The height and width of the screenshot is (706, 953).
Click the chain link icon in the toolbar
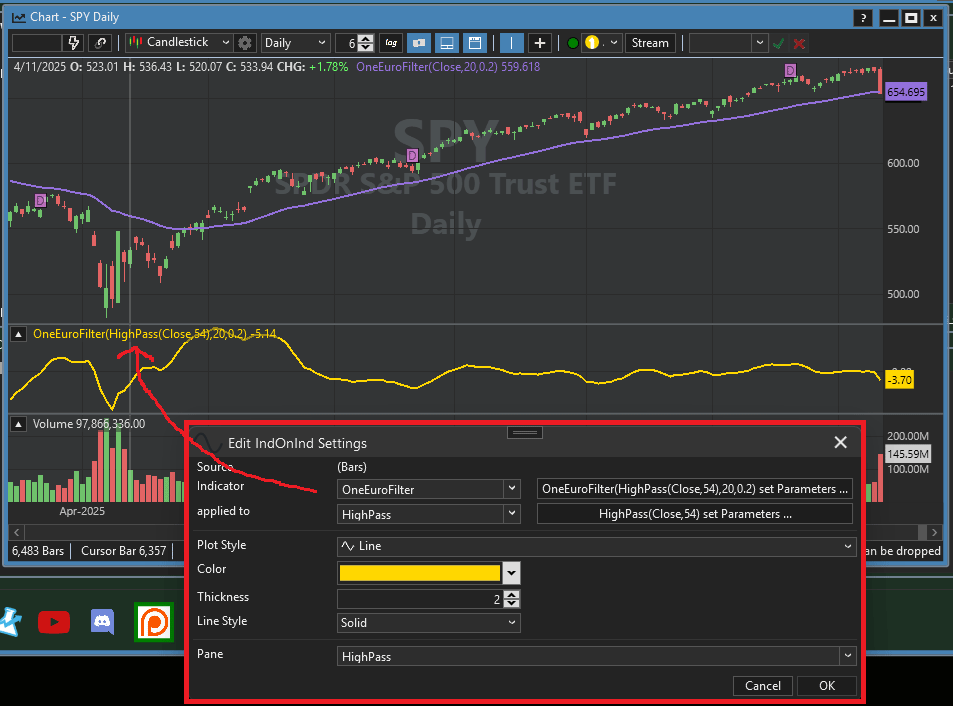coord(100,43)
